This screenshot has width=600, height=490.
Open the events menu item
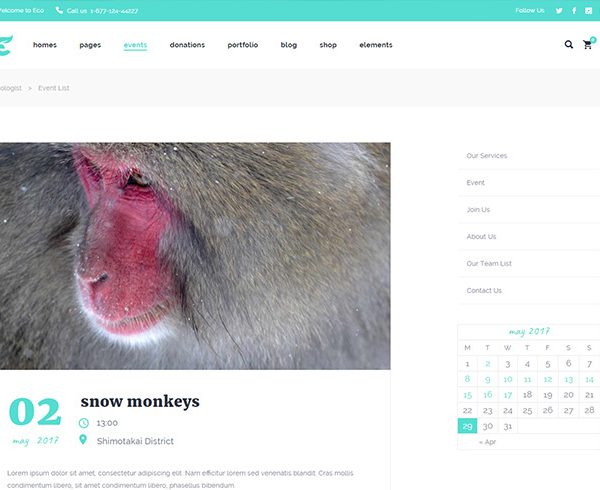coord(135,45)
